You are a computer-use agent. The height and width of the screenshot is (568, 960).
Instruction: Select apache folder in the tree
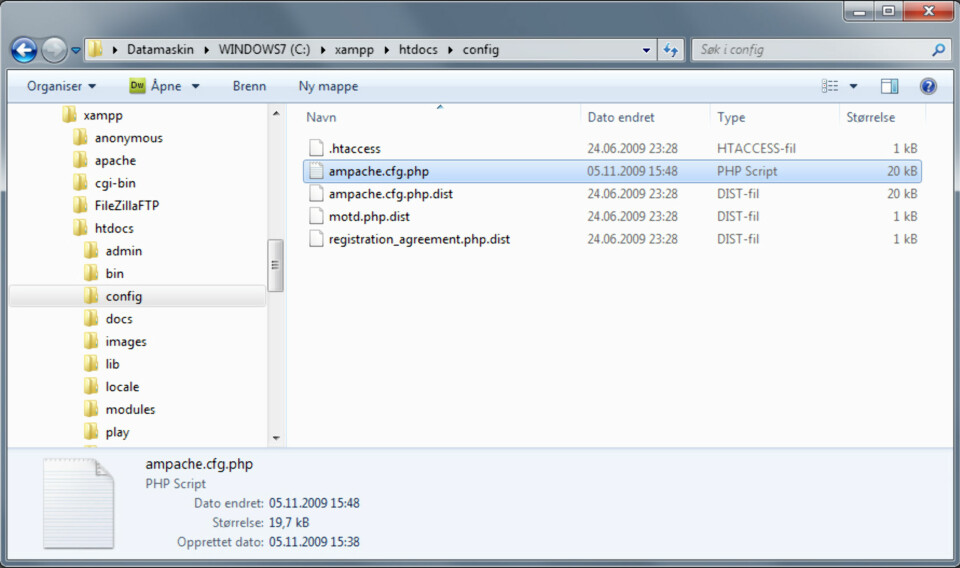(115, 160)
